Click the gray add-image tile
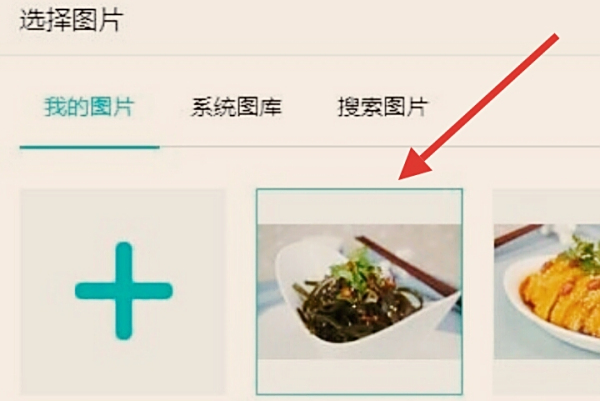 point(123,292)
